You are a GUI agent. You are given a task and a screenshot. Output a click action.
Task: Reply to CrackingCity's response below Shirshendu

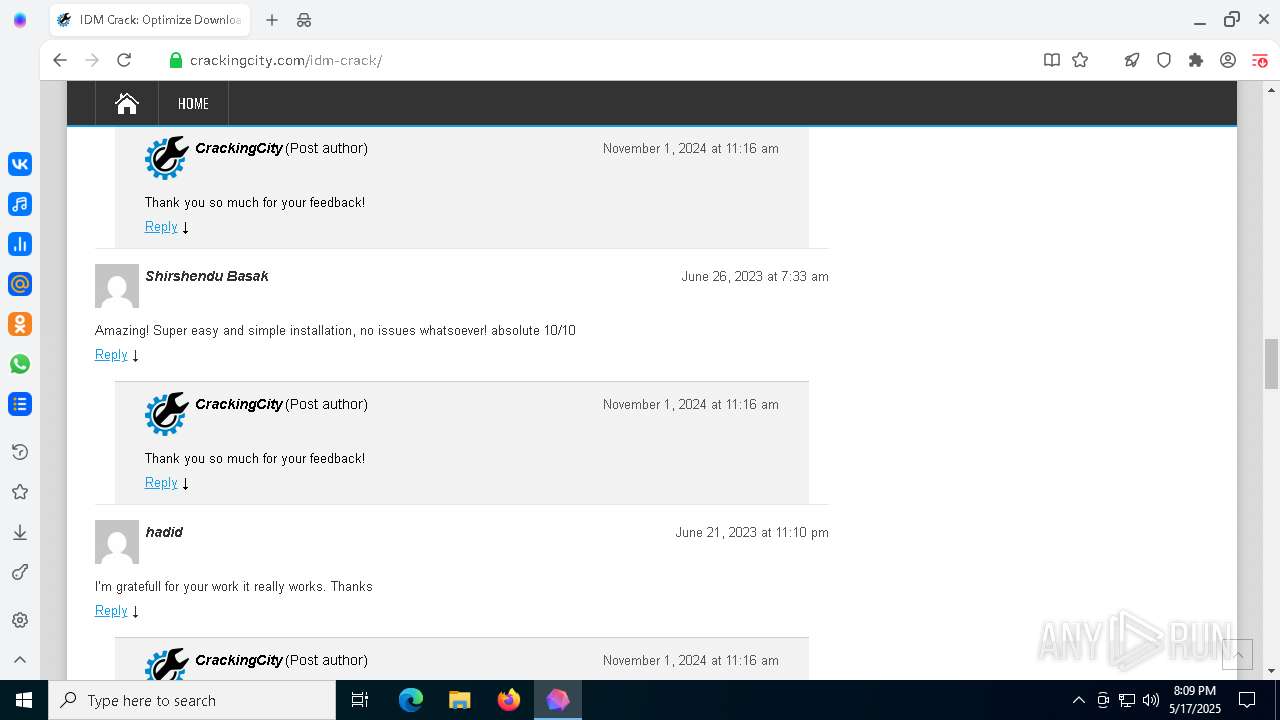[x=161, y=483]
